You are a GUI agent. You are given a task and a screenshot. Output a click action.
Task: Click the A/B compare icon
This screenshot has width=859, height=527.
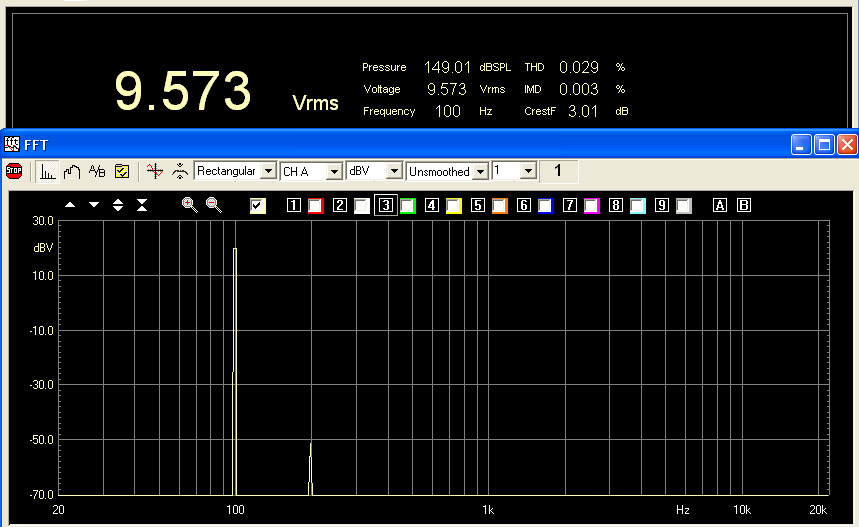click(x=97, y=171)
